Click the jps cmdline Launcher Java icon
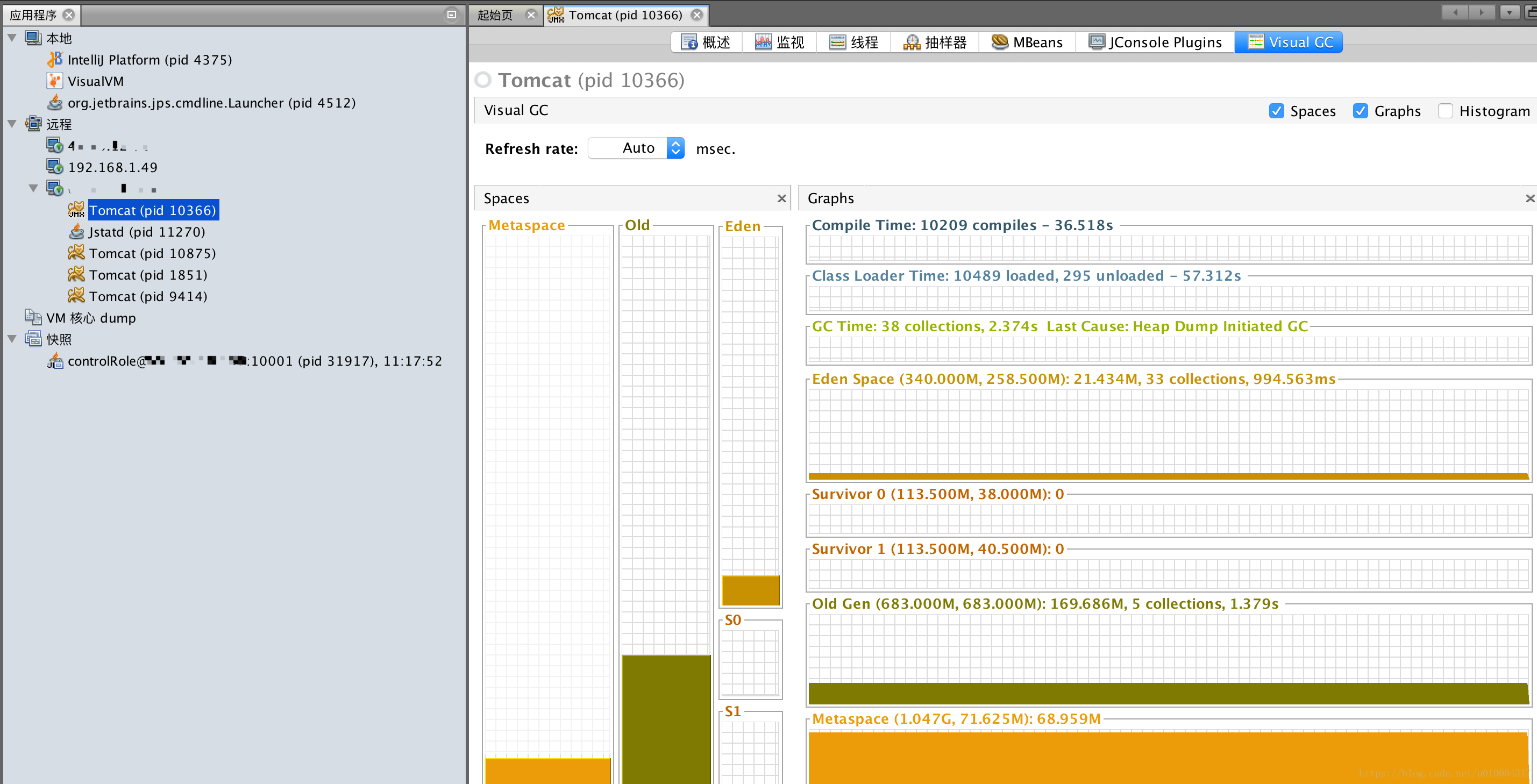Image resolution: width=1537 pixels, height=784 pixels. pyautogui.click(x=55, y=102)
